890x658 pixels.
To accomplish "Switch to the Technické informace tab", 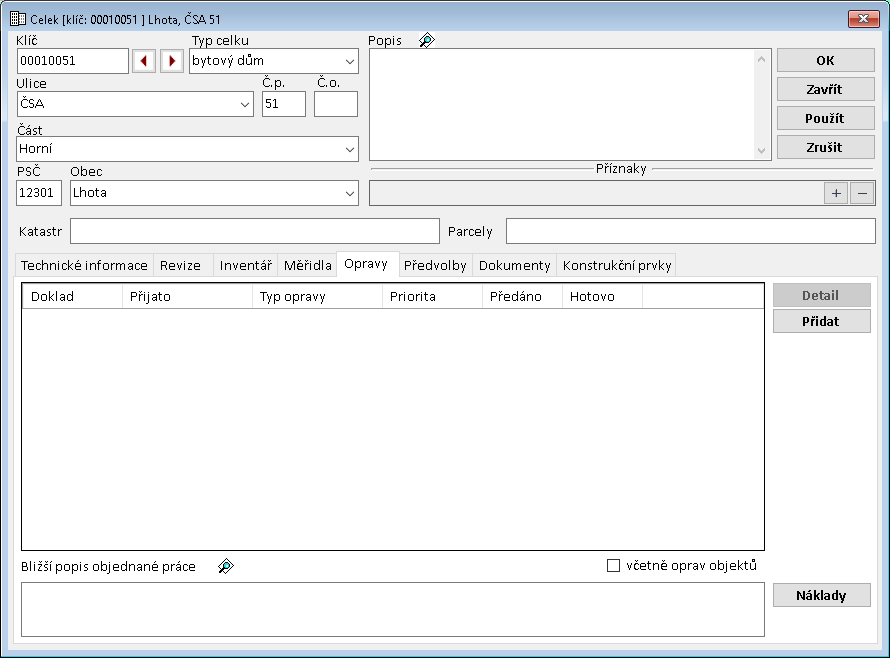I will (85, 265).
